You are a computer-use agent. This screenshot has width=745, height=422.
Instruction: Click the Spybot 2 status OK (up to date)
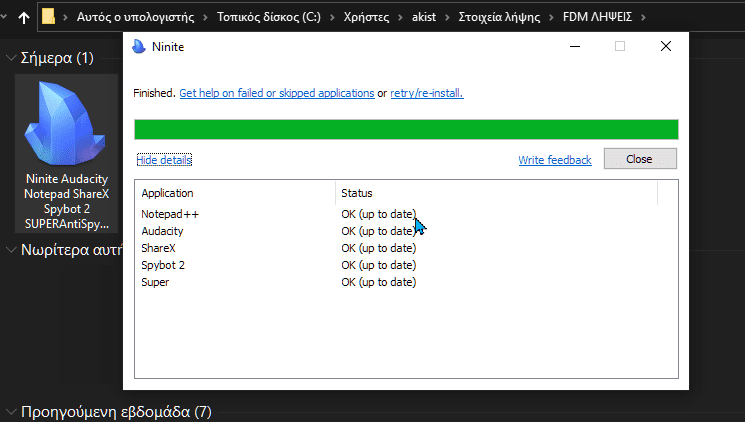pos(379,265)
